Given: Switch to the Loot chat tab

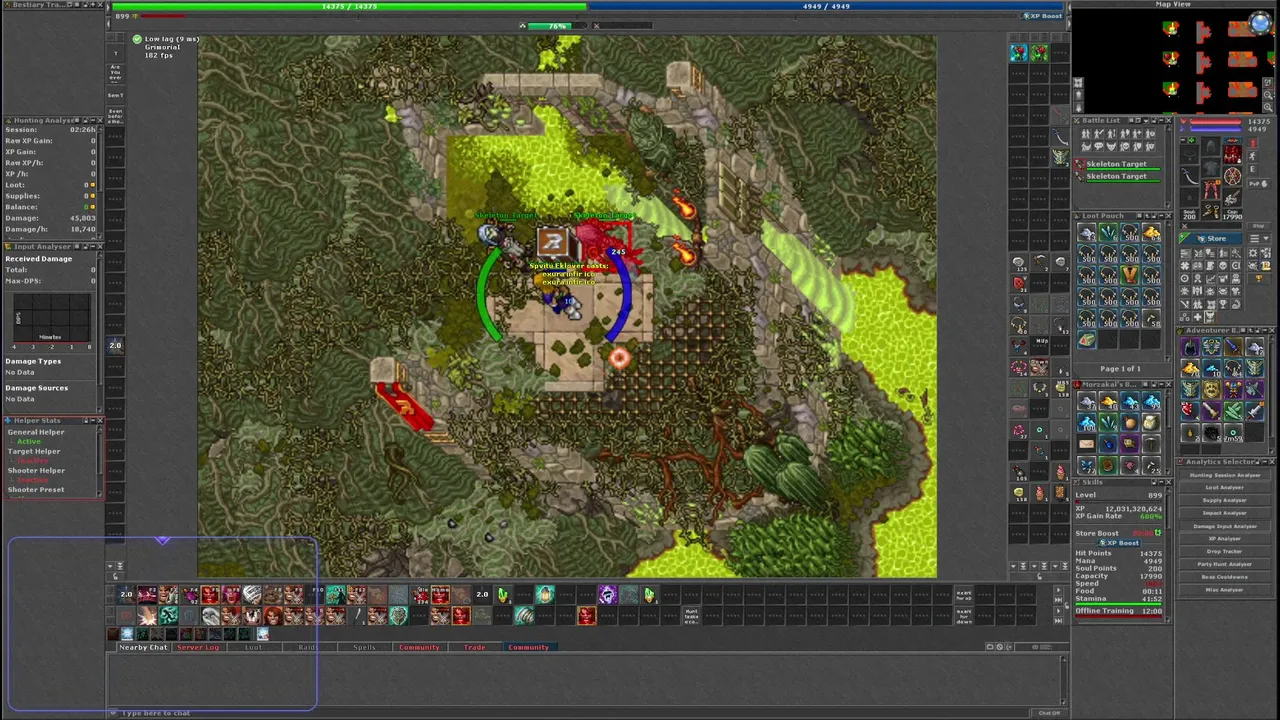Looking at the screenshot, I should [x=253, y=648].
